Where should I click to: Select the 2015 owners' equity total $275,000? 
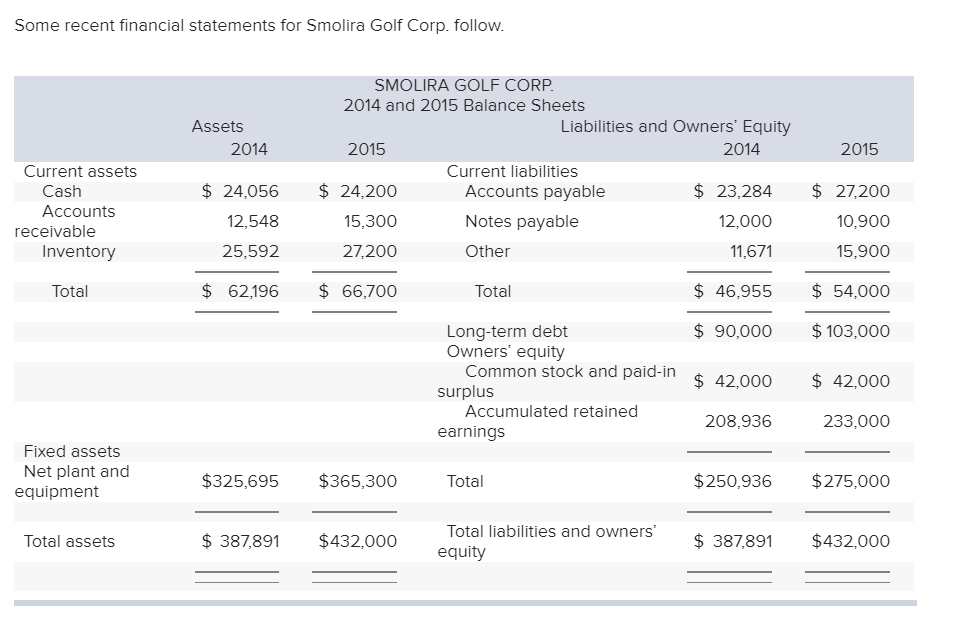click(850, 481)
